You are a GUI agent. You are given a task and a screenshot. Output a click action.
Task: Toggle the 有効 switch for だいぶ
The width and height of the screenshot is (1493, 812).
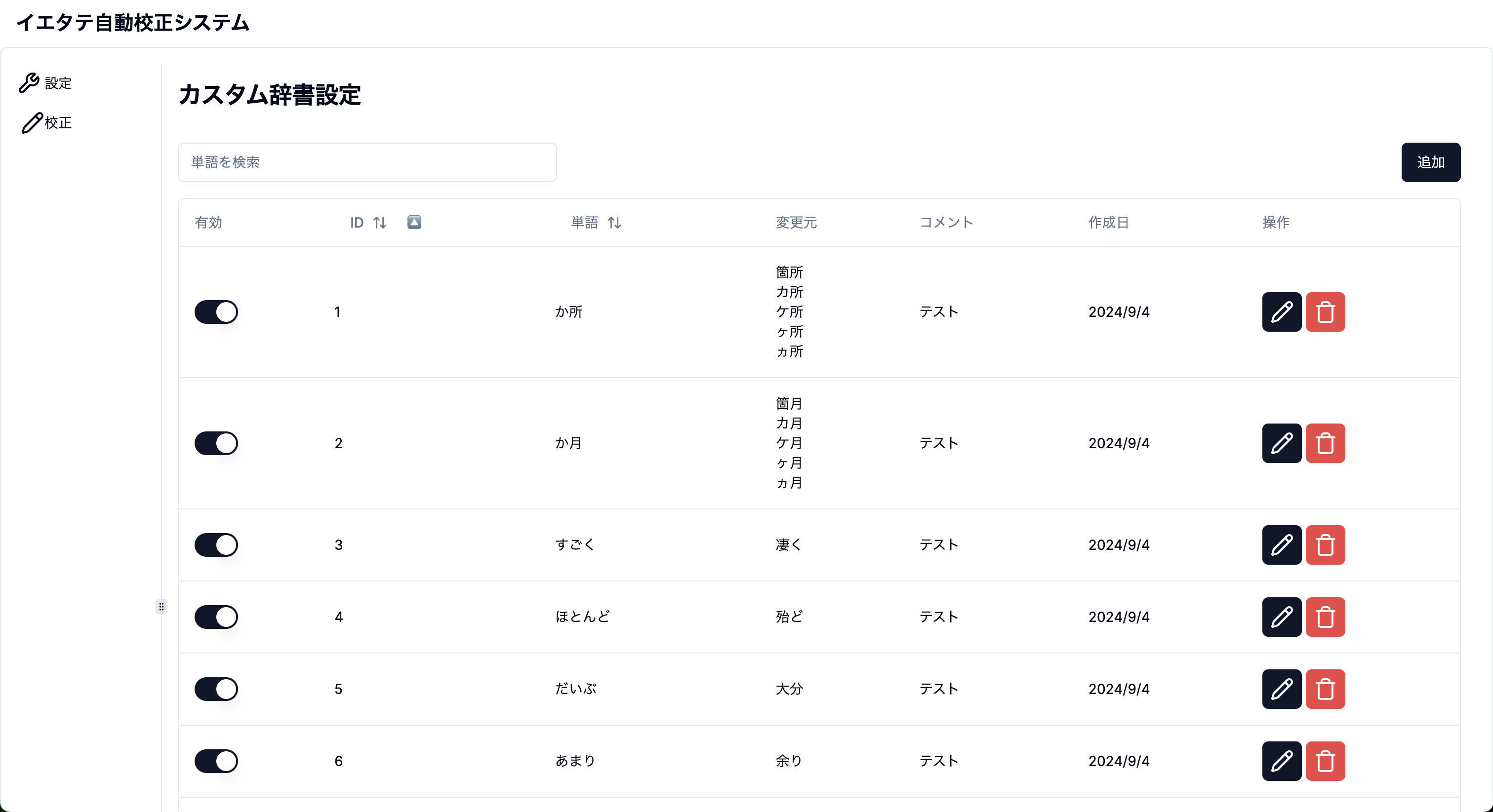click(x=216, y=689)
